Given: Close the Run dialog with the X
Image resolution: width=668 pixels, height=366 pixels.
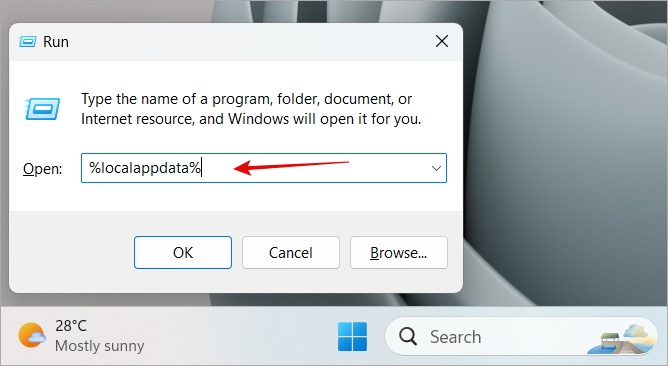Looking at the screenshot, I should [442, 41].
